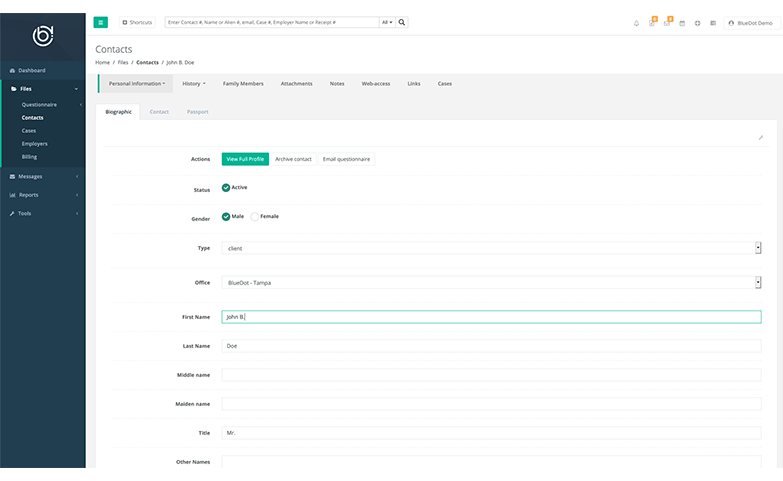Open Dashboard from the sidebar

[x=31, y=70]
